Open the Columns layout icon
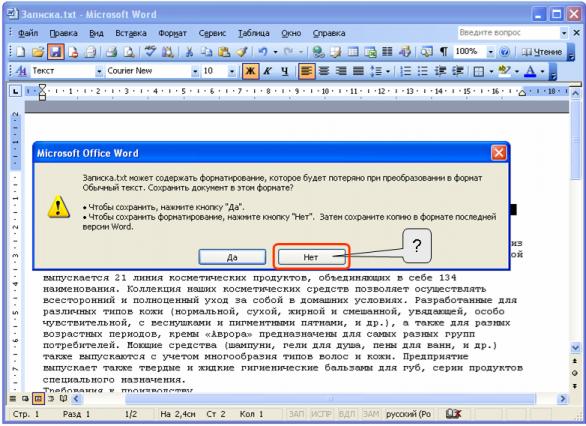This screenshot has width=586, height=426. pyautogui.click(x=387, y=52)
